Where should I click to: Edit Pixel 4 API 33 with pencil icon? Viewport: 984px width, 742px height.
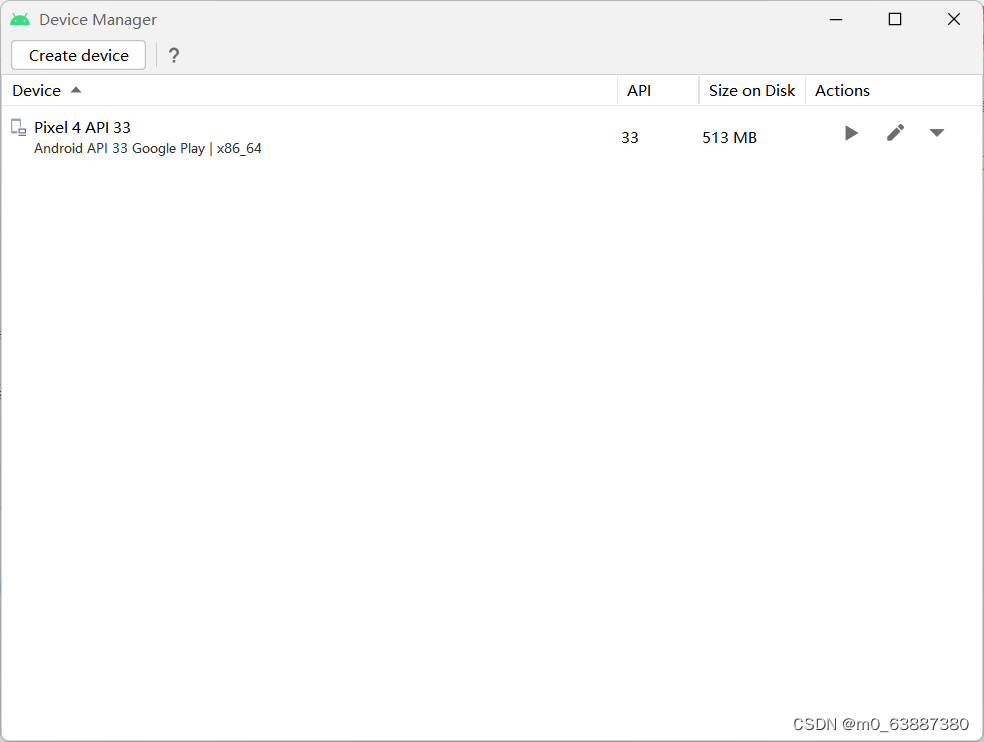coord(896,133)
